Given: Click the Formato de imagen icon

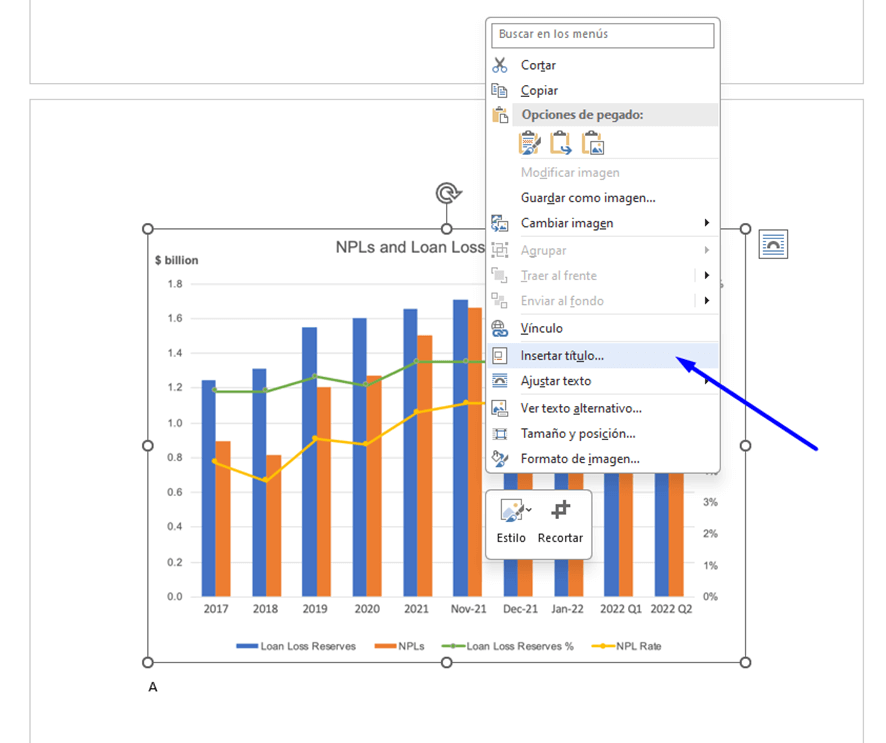Looking at the screenshot, I should click(500, 459).
